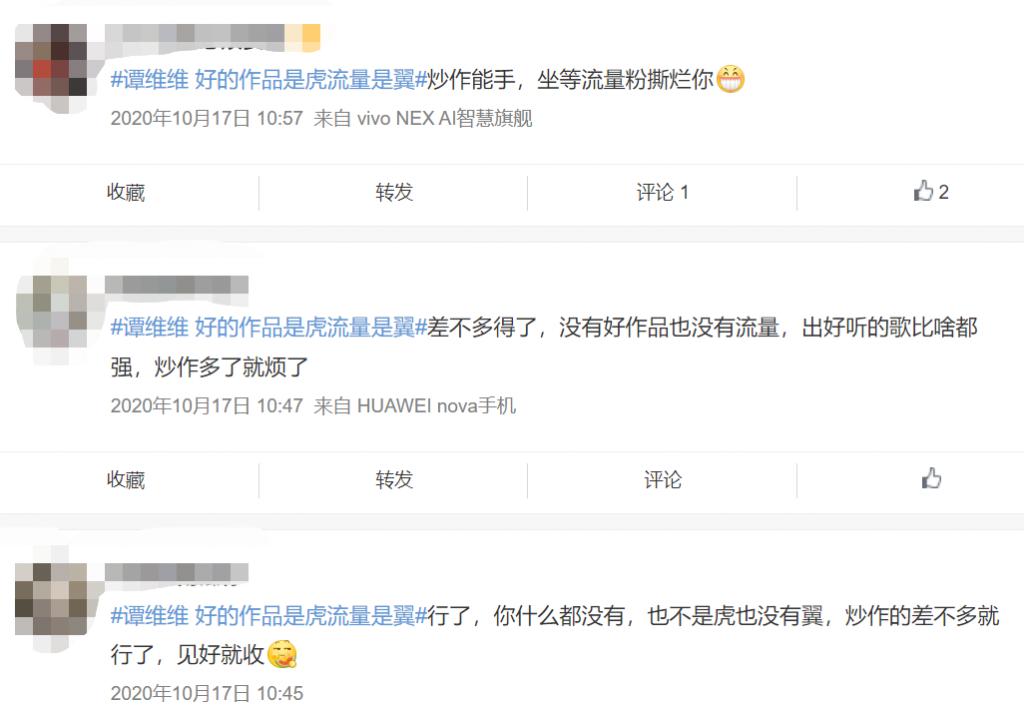This screenshot has height=710, width=1024.
Task: Click 转发 on the first post
Action: [x=394, y=192]
